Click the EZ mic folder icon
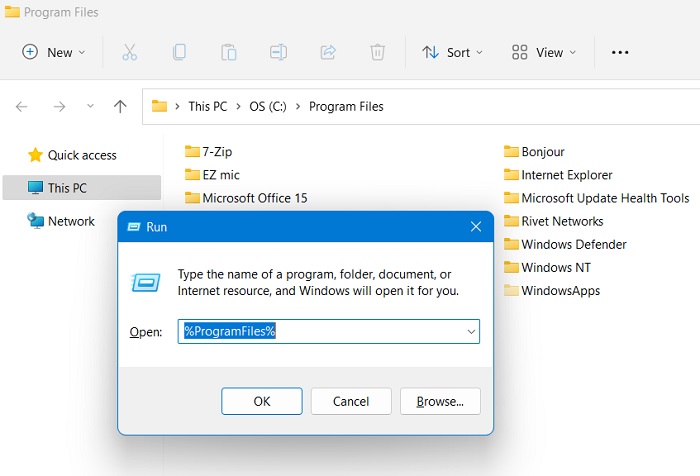Screen dimensions: 700x476 pyautogui.click(x=192, y=175)
